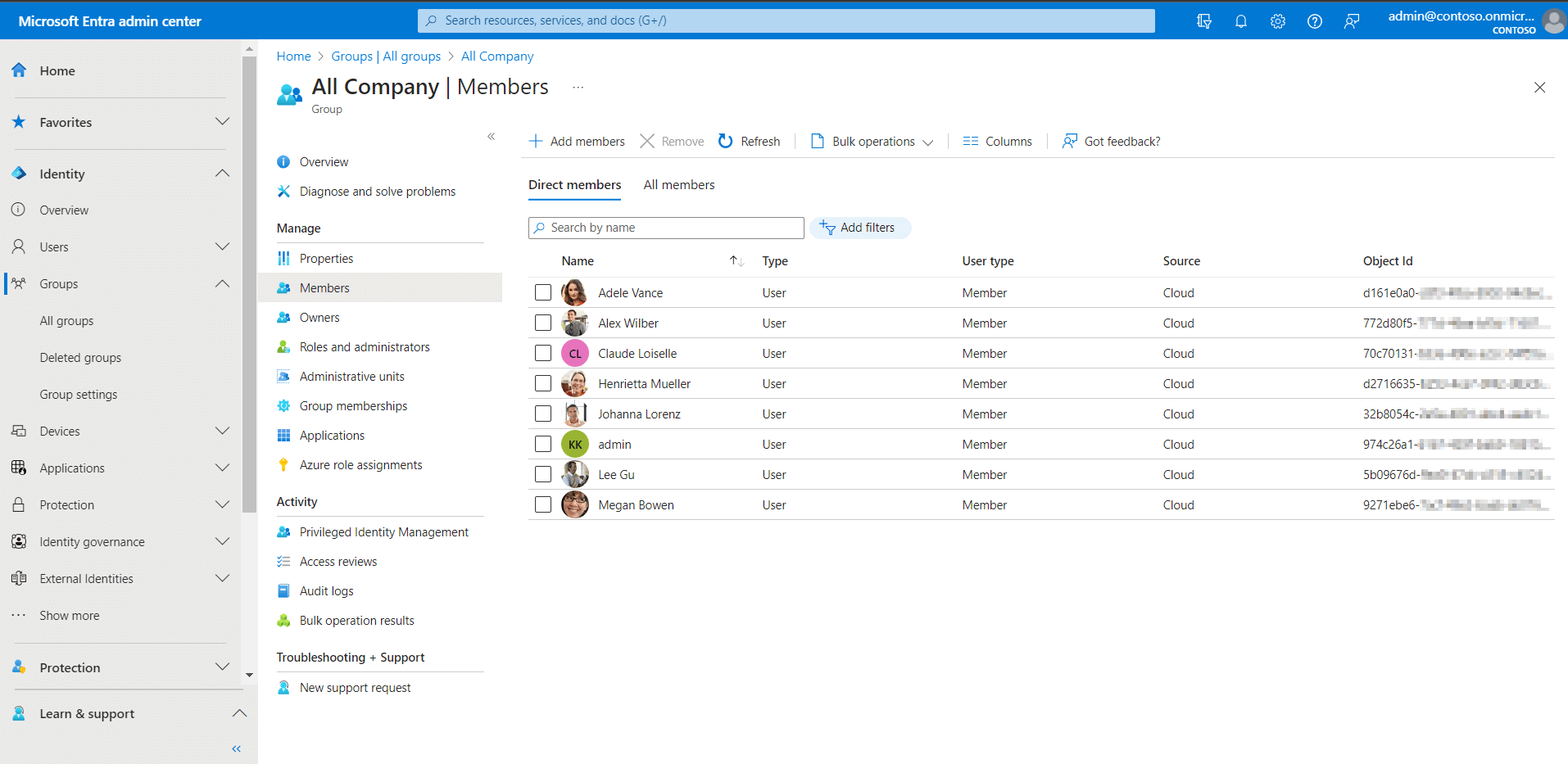Click the Search by name field
This screenshot has width=1568, height=764.
(665, 228)
